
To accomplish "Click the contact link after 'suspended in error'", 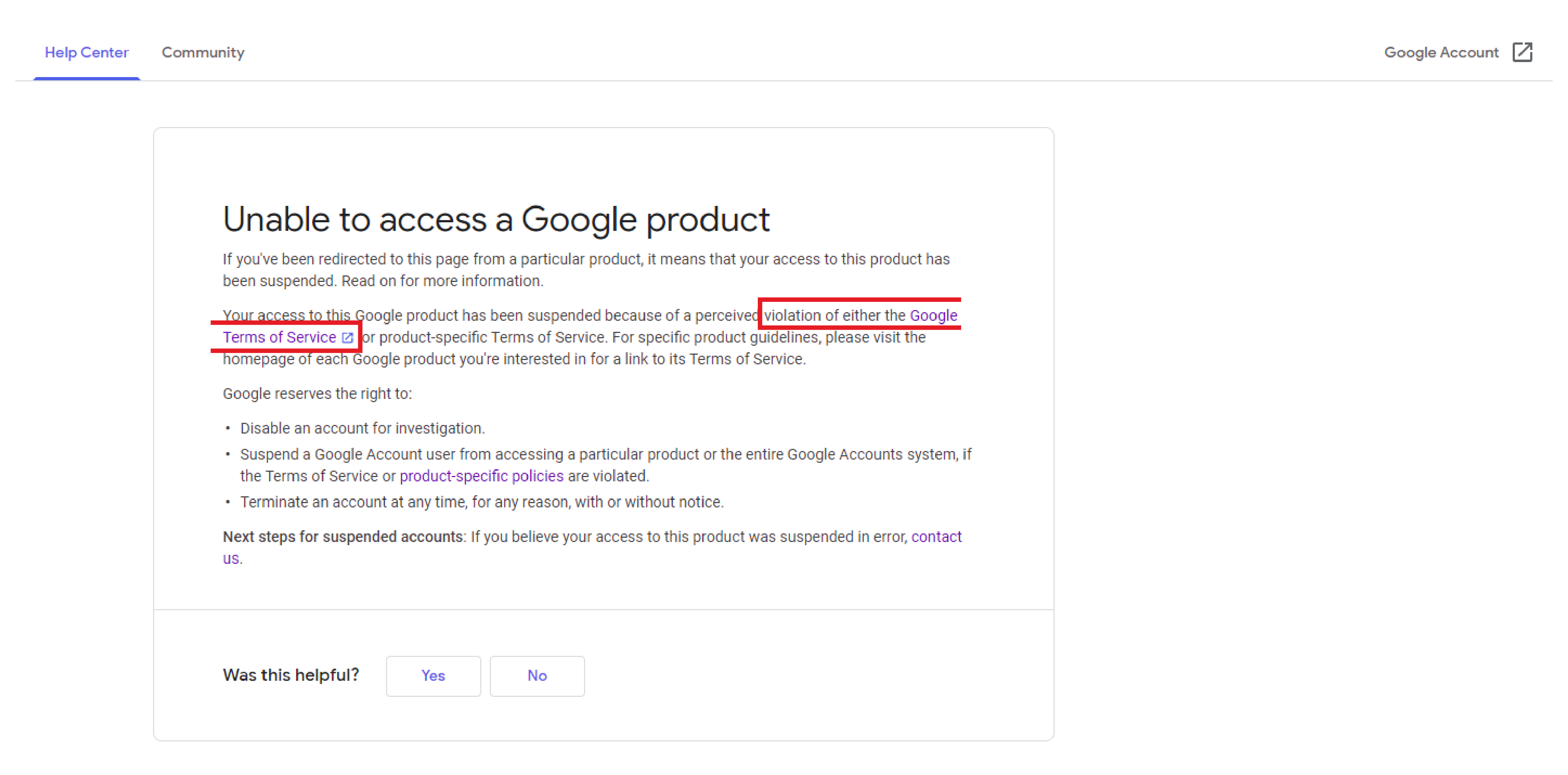I will pyautogui.click(x=936, y=536).
